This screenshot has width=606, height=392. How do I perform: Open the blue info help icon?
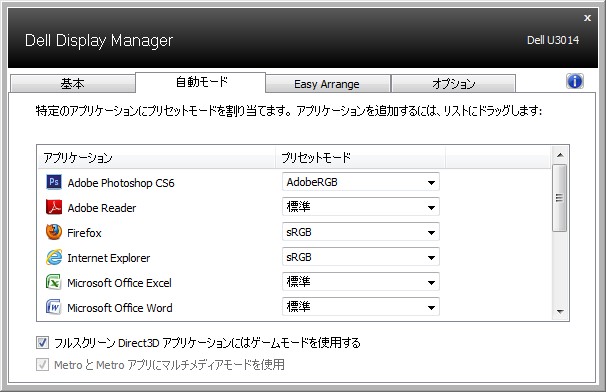click(575, 82)
